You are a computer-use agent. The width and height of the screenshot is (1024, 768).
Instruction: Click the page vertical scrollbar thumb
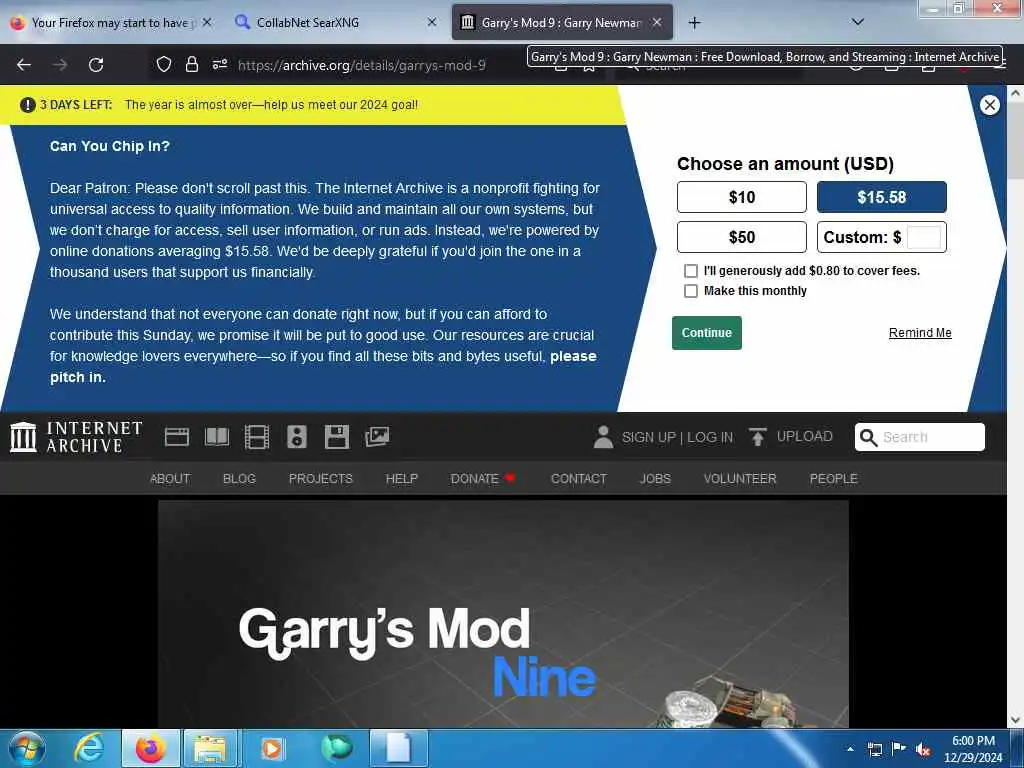click(x=1016, y=142)
